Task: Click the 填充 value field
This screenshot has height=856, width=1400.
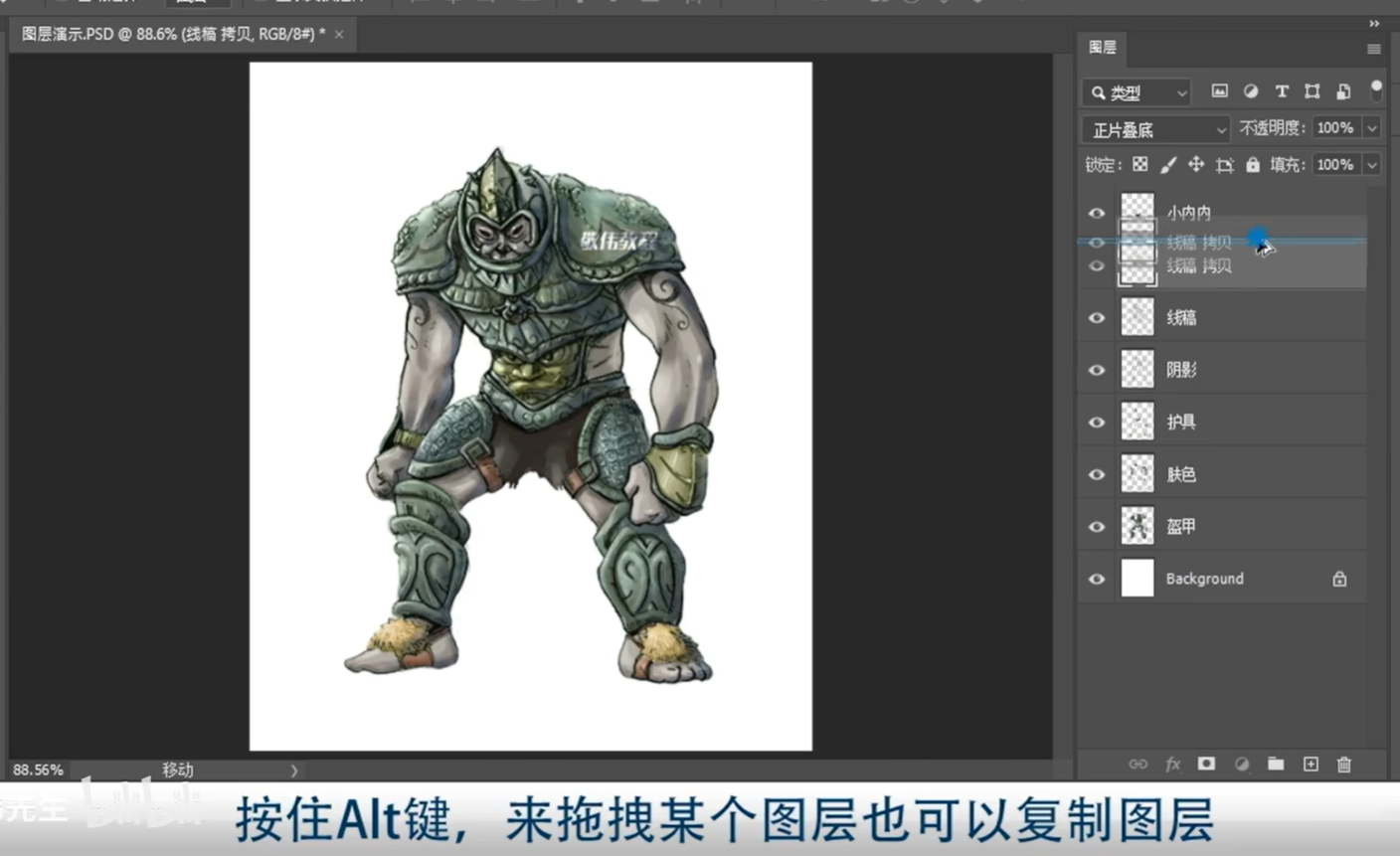Action: click(1336, 165)
